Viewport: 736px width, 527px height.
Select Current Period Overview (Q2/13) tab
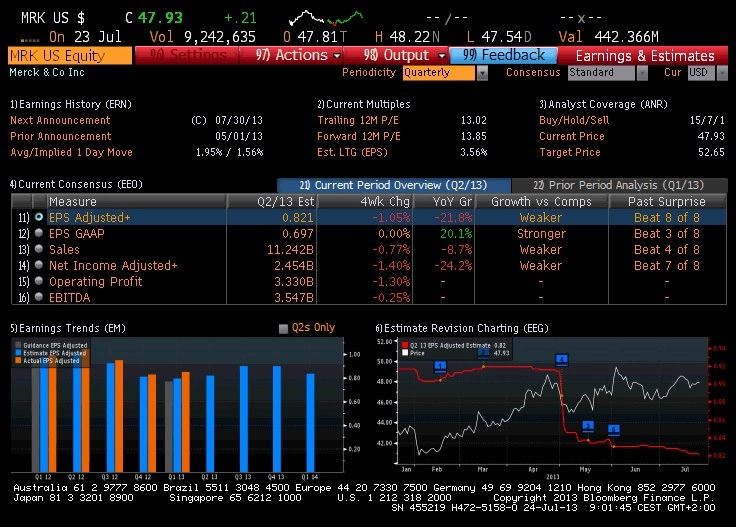coord(393,185)
